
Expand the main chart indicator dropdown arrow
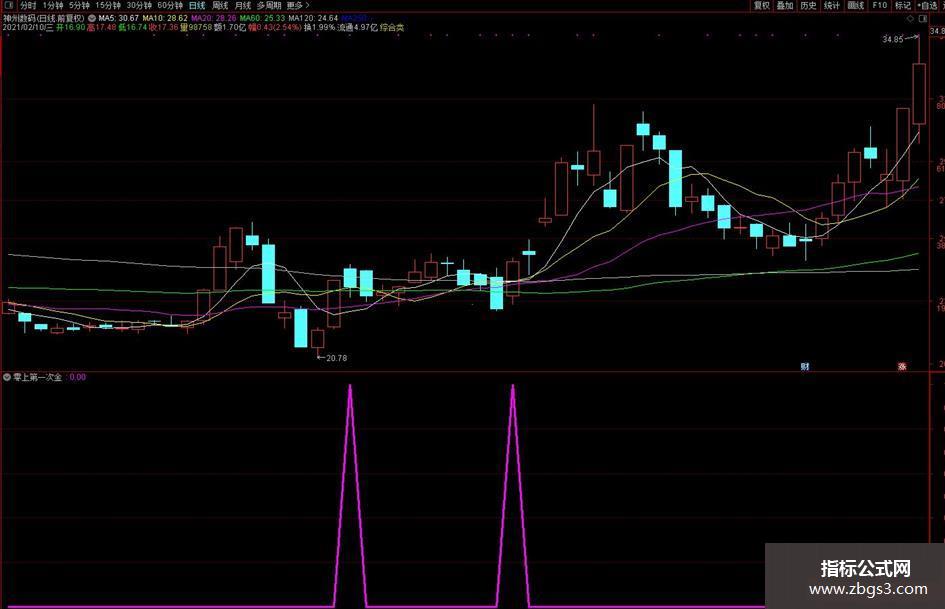tap(92, 19)
